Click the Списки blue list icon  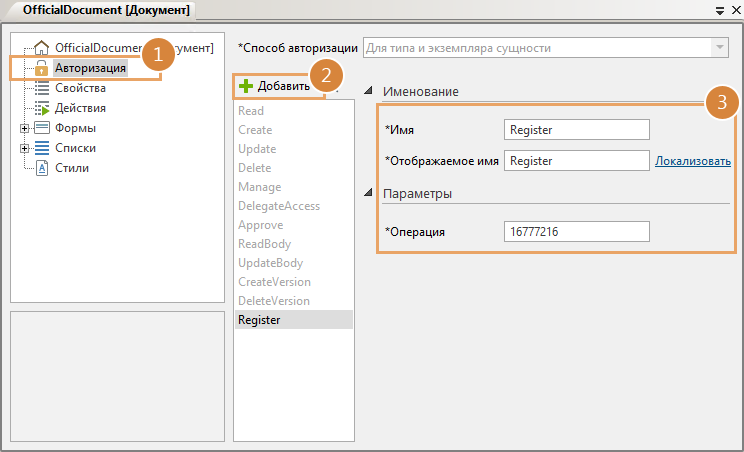click(x=42, y=148)
